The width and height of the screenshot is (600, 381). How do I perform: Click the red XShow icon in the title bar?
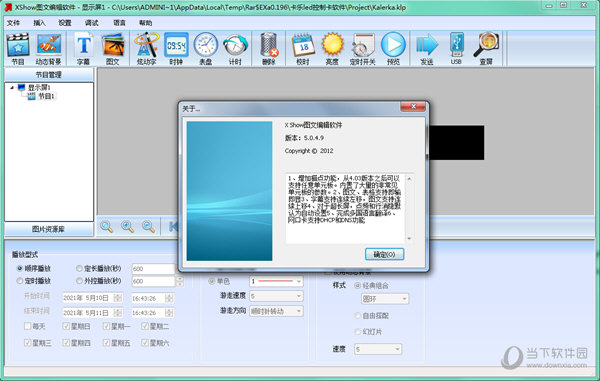click(7, 7)
